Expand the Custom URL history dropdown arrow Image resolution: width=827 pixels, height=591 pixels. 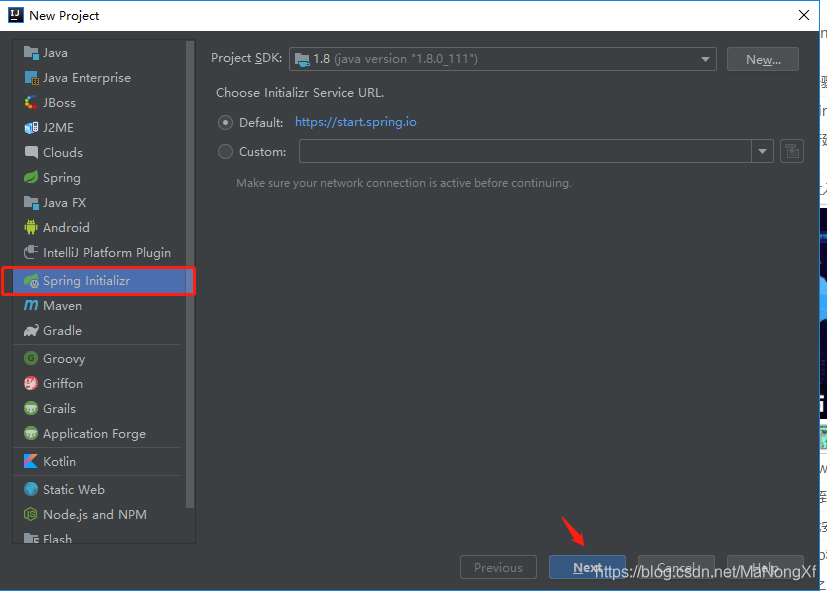[762, 152]
